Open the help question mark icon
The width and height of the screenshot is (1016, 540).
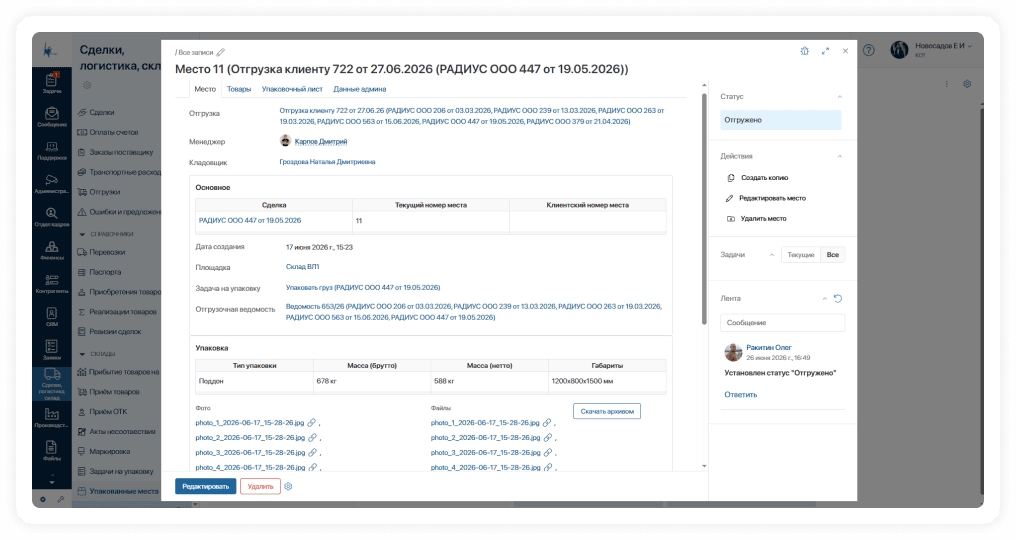pos(869,51)
